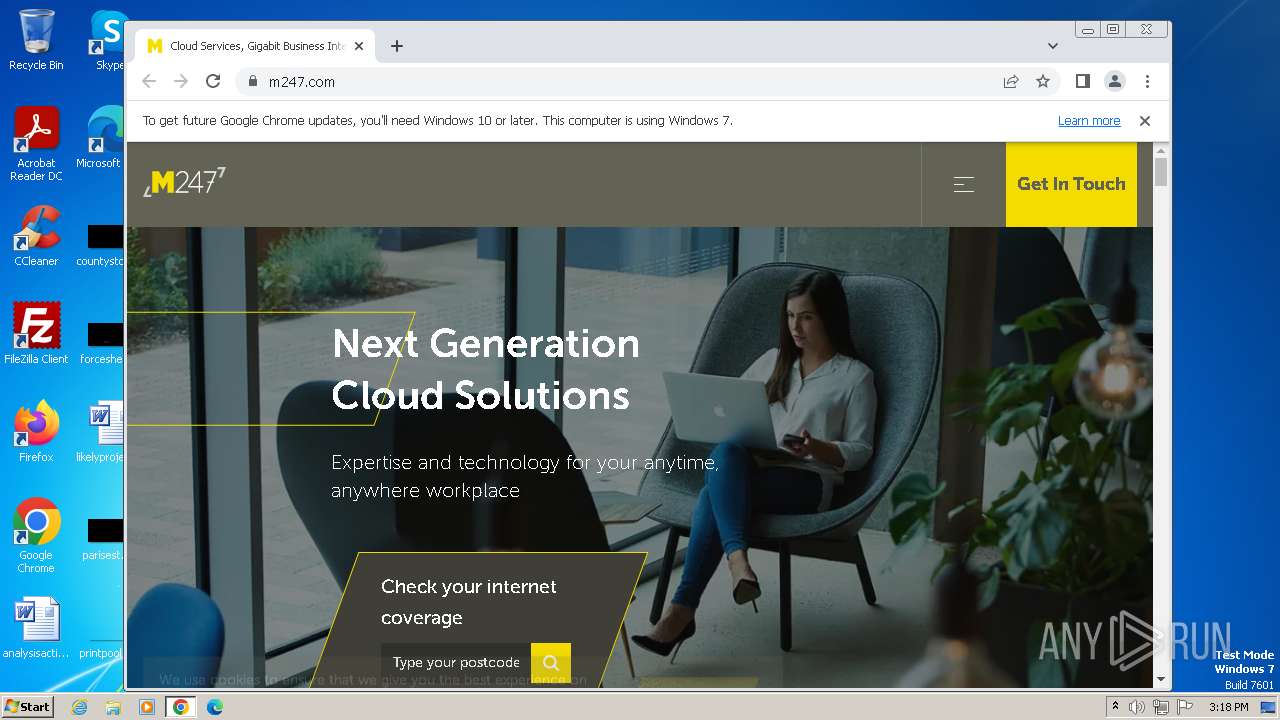Open Edge from the taskbar
The width and height of the screenshot is (1280, 720).
pos(215,707)
